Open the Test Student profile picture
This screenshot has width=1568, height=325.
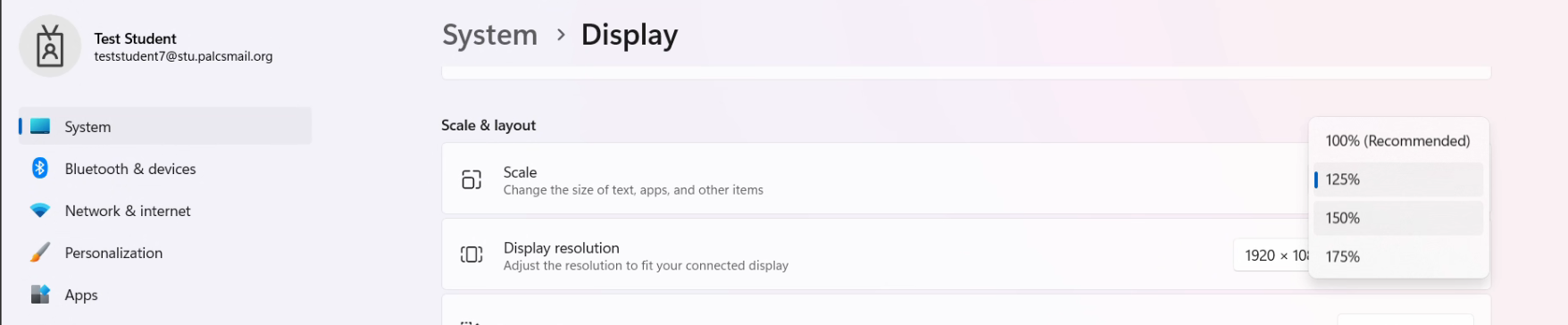coord(50,46)
